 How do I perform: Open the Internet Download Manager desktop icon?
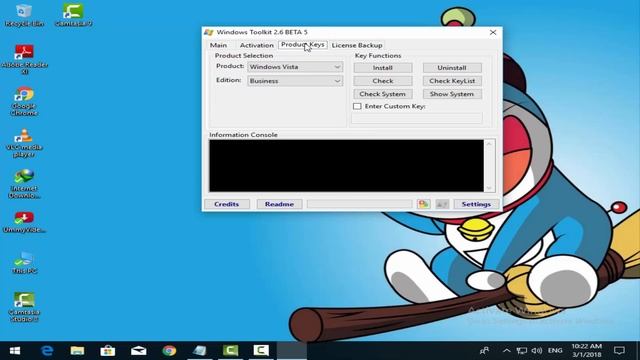[24, 184]
